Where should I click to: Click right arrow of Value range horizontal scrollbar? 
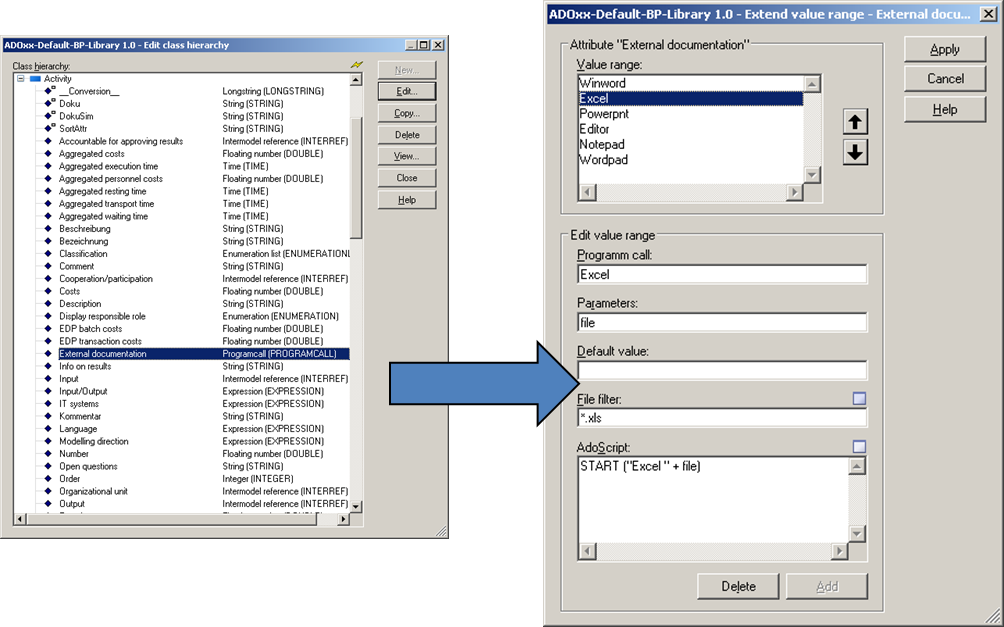click(x=795, y=191)
